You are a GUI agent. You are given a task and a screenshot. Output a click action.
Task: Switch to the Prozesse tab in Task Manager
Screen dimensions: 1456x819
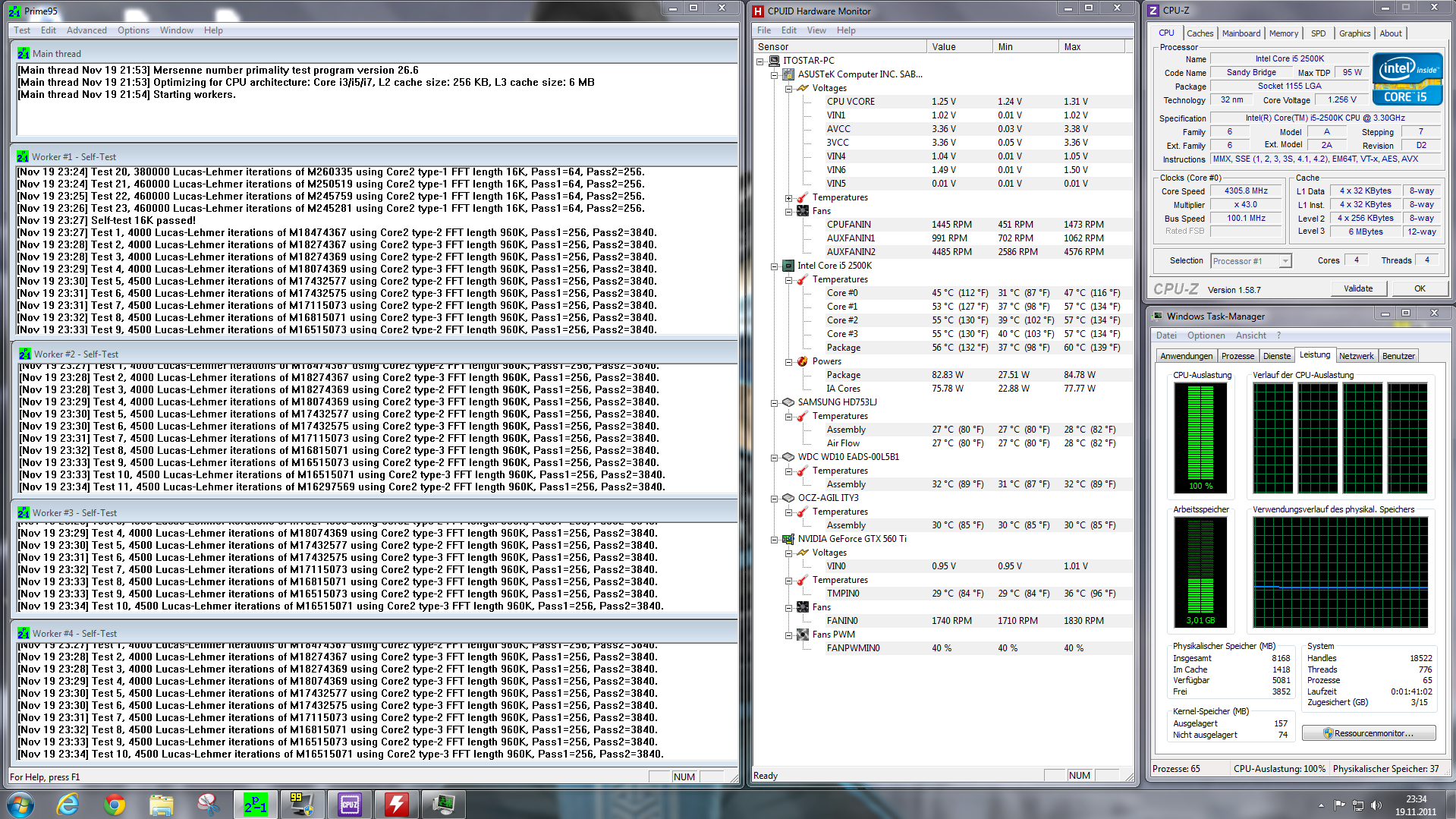click(1237, 356)
